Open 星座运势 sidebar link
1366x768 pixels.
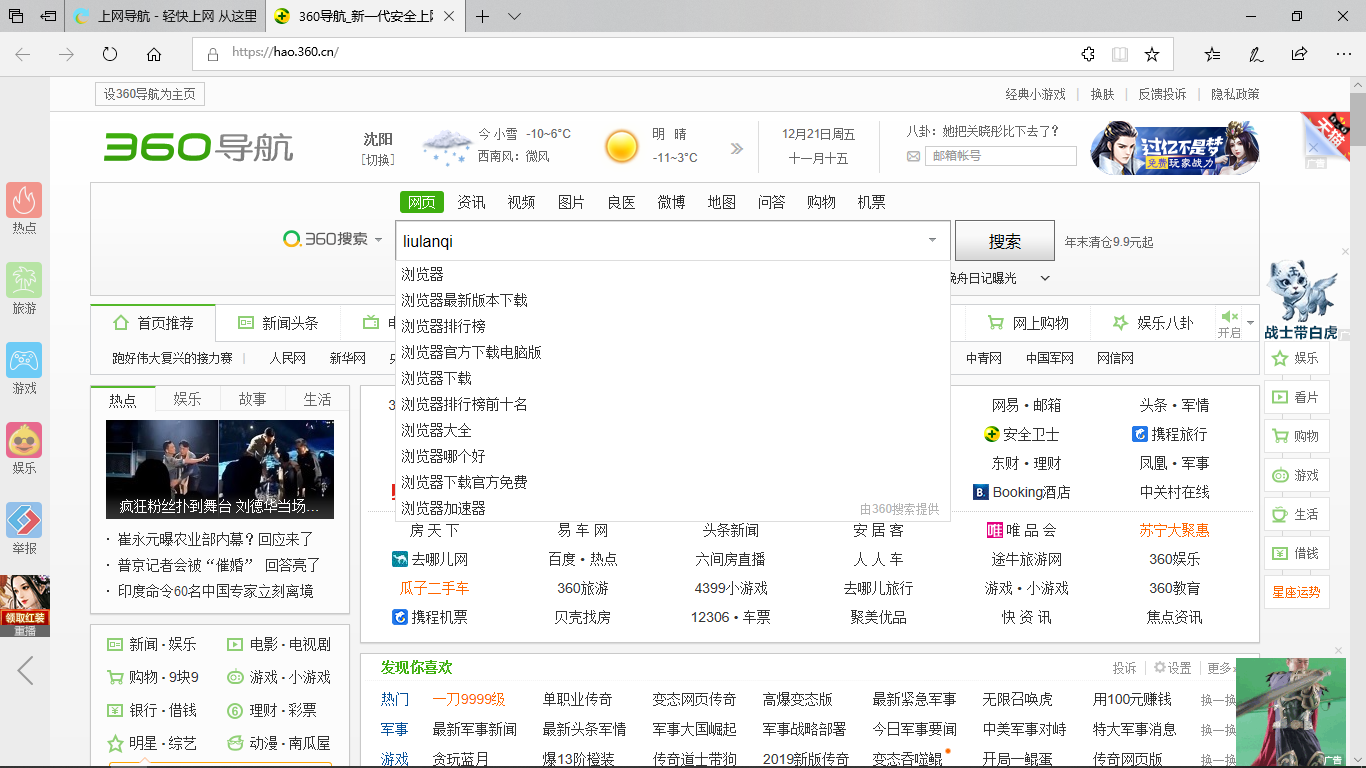1296,592
